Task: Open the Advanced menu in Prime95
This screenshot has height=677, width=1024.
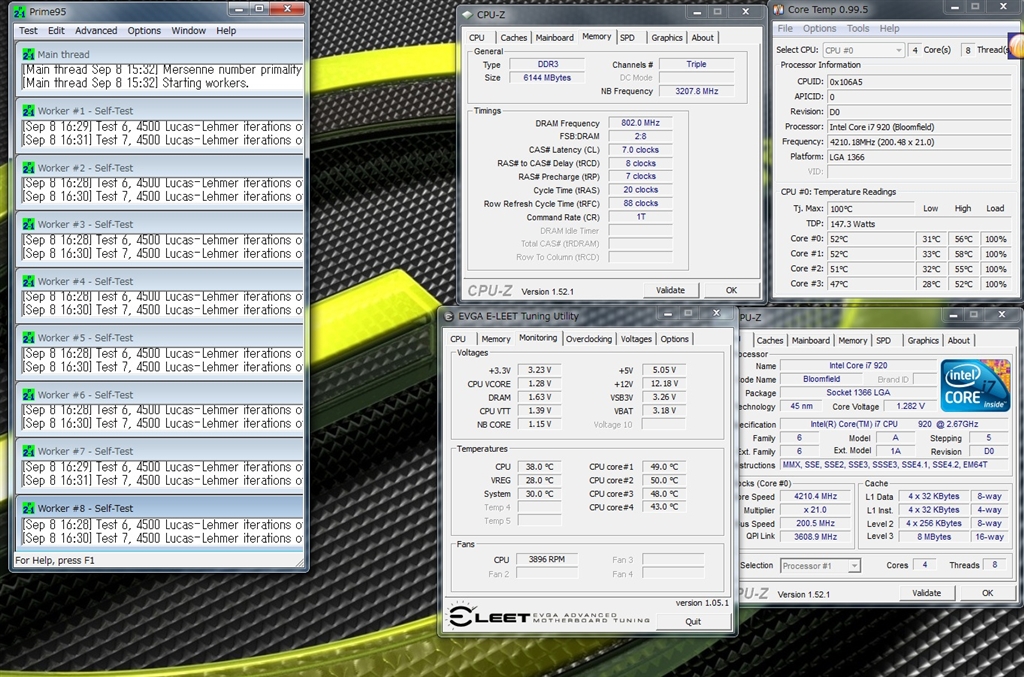Action: 96,31
